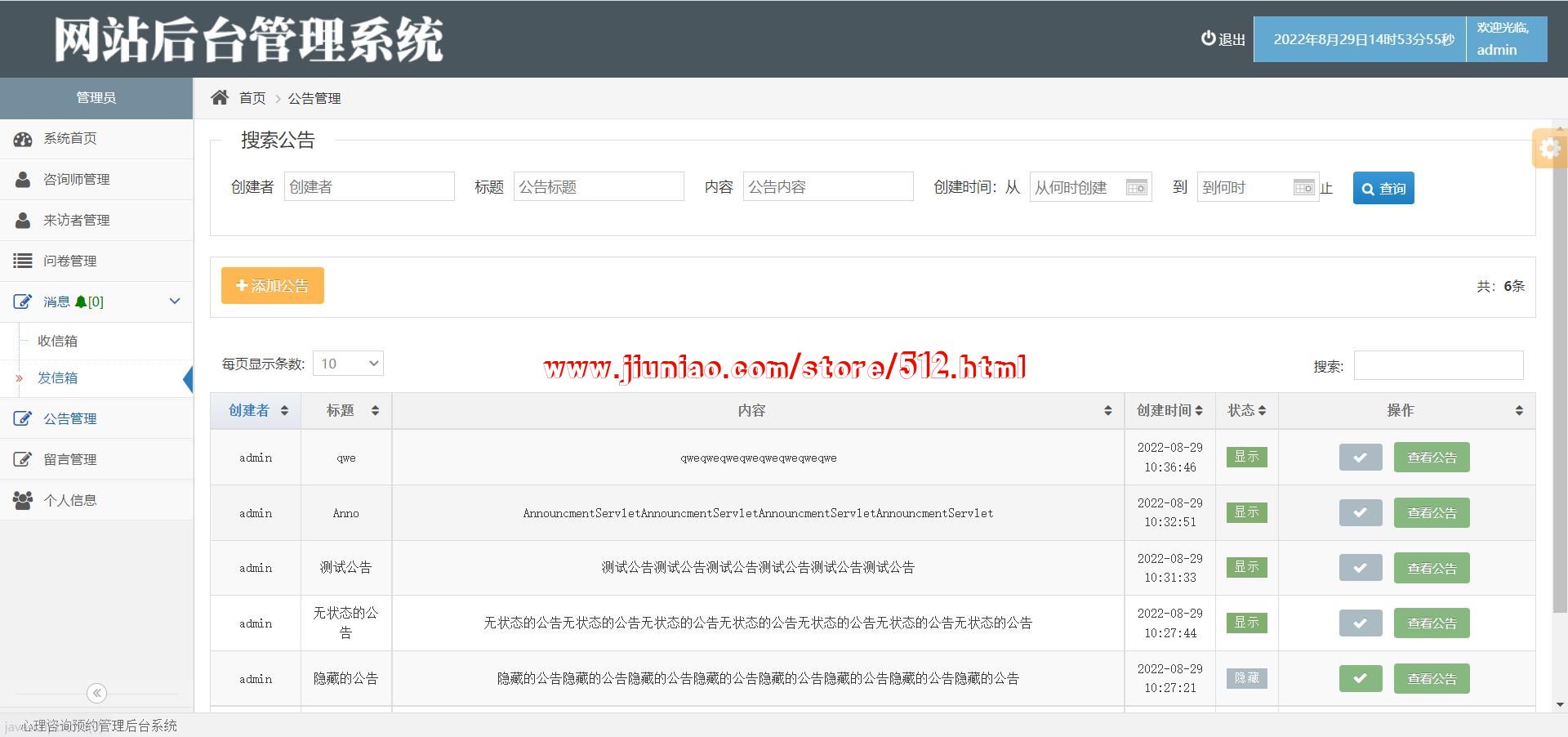Click the creation time "2022-08-29 10:36:46"
Viewport: 1568px width, 737px height.
(1170, 458)
